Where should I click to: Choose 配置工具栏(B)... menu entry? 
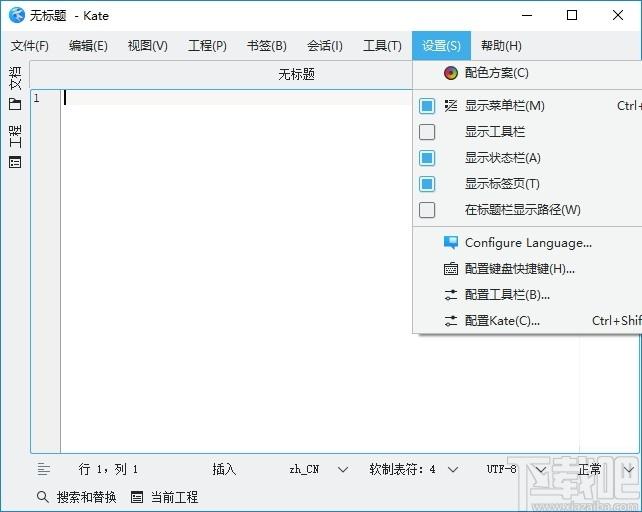coord(528,295)
